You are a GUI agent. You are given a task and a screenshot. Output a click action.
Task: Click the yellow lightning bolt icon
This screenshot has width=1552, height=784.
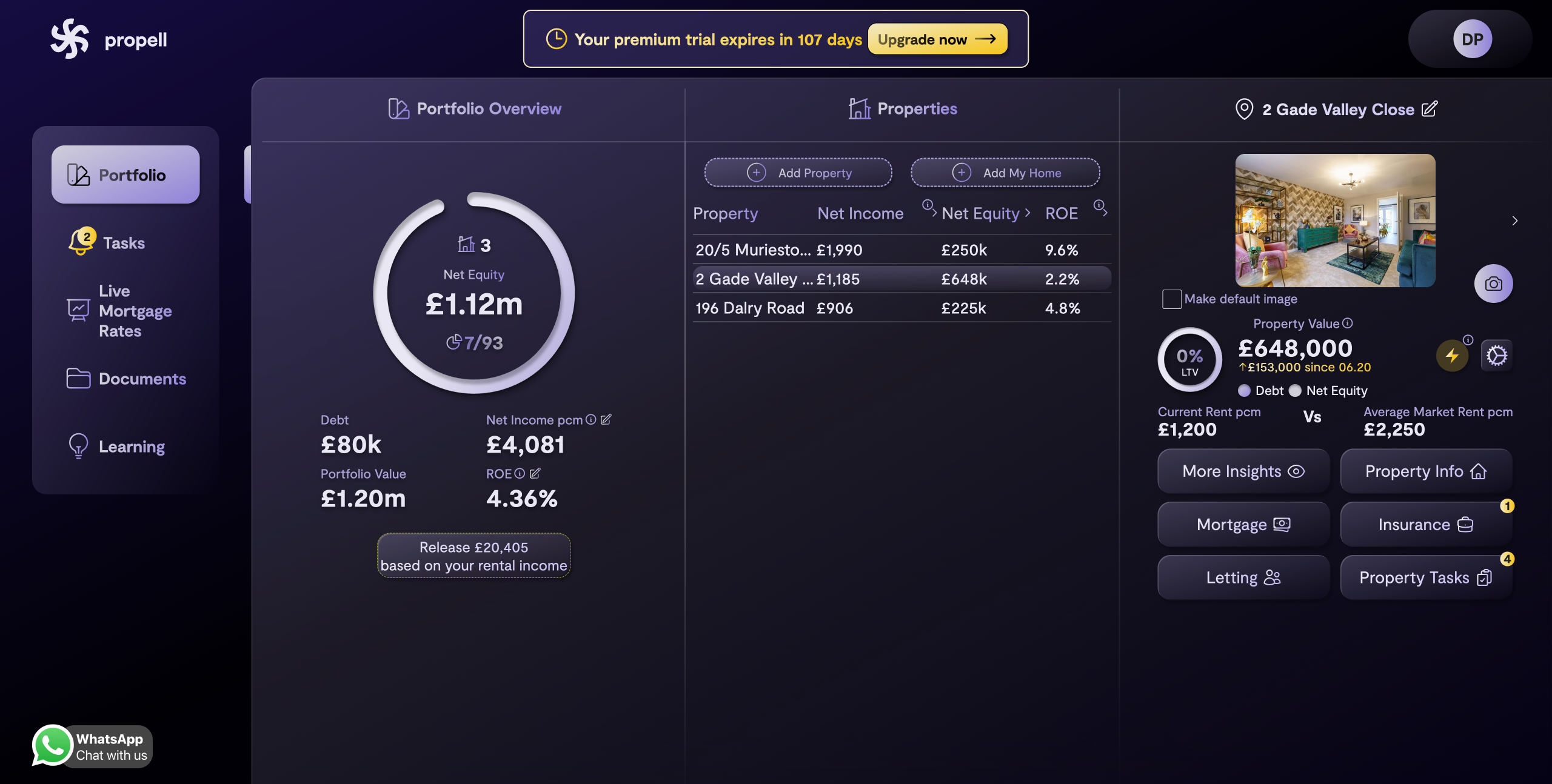pyautogui.click(x=1452, y=356)
